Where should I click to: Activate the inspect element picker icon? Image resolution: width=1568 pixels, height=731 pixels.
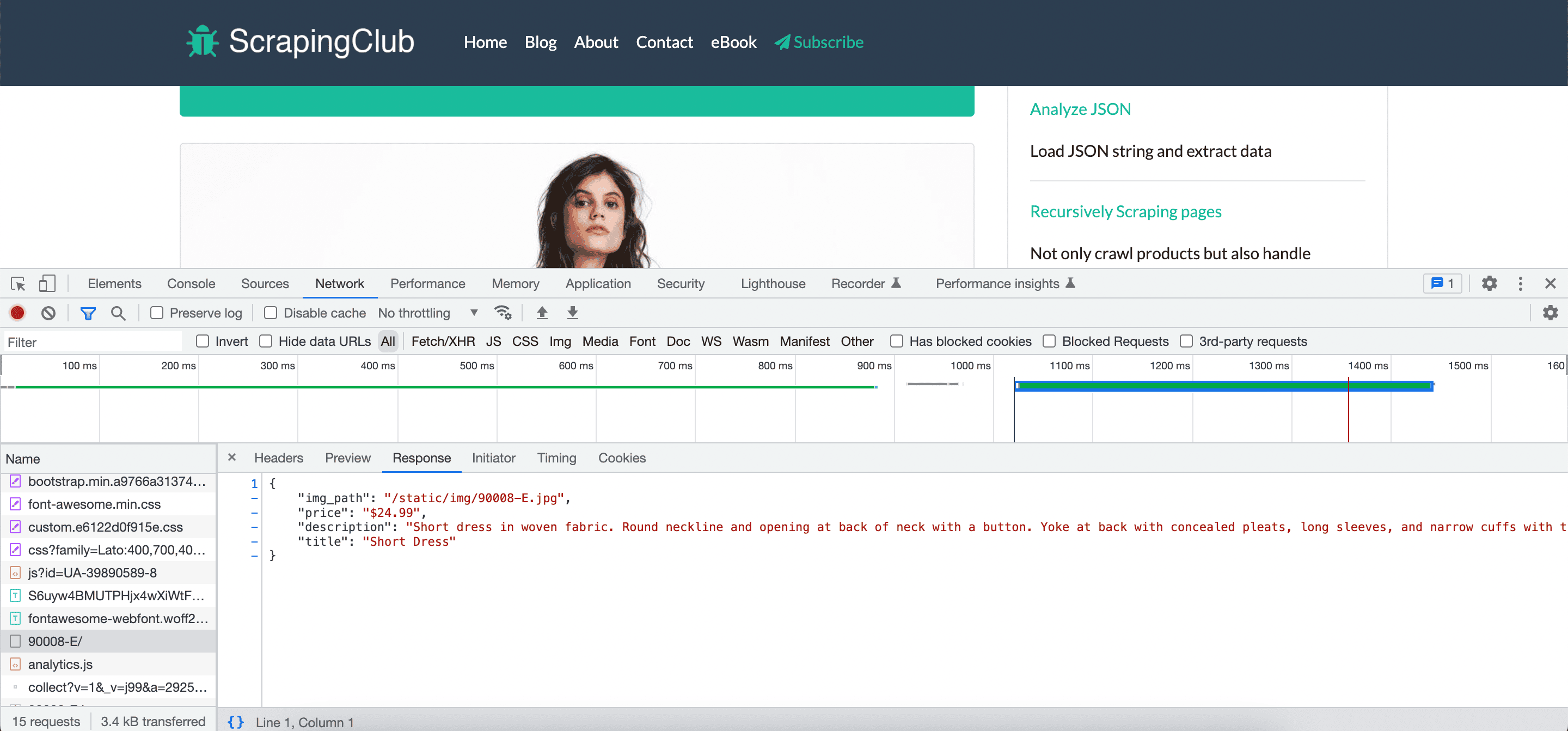coord(17,284)
